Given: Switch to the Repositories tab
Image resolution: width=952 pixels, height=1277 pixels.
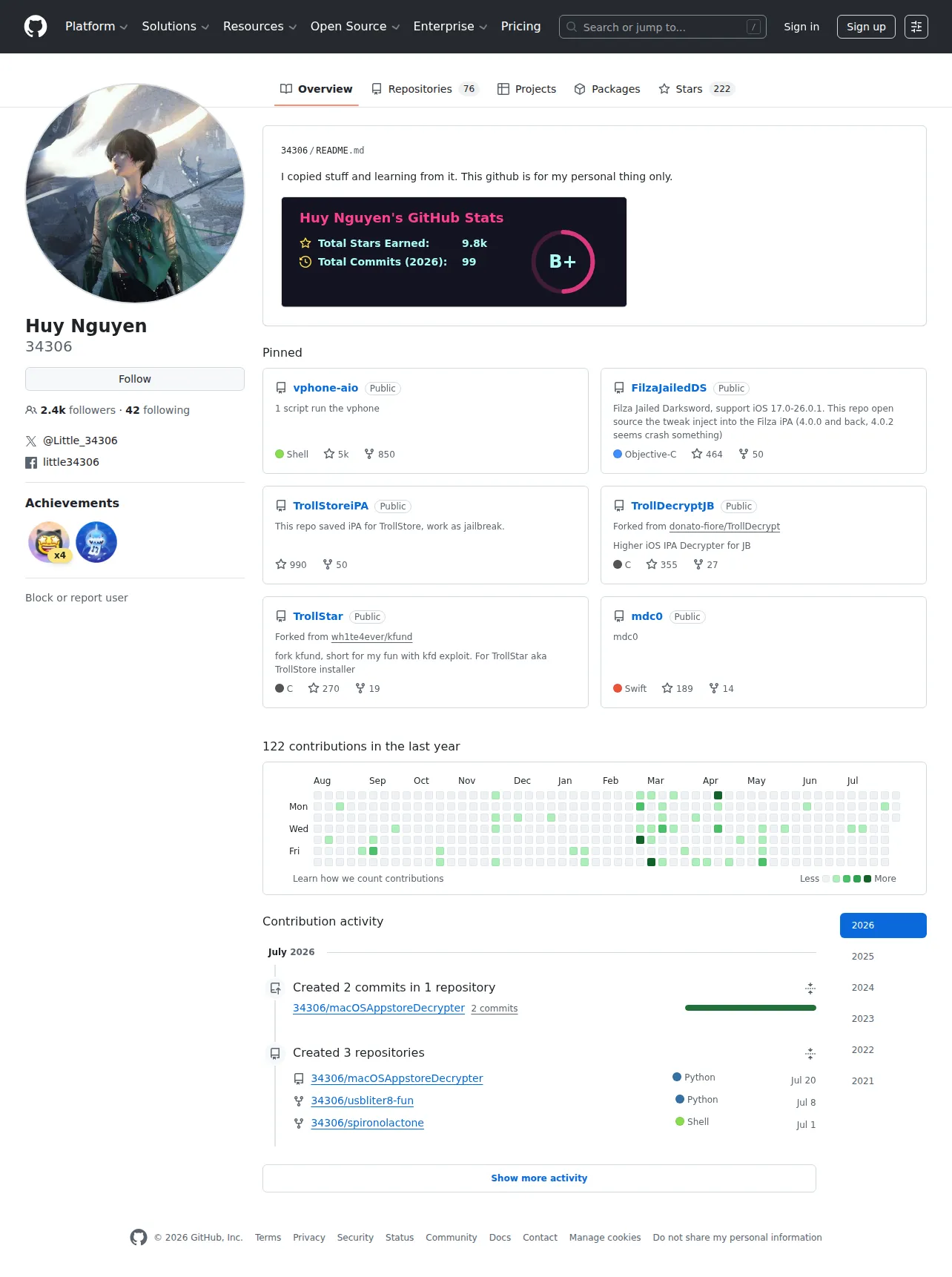Looking at the screenshot, I should 426,89.
